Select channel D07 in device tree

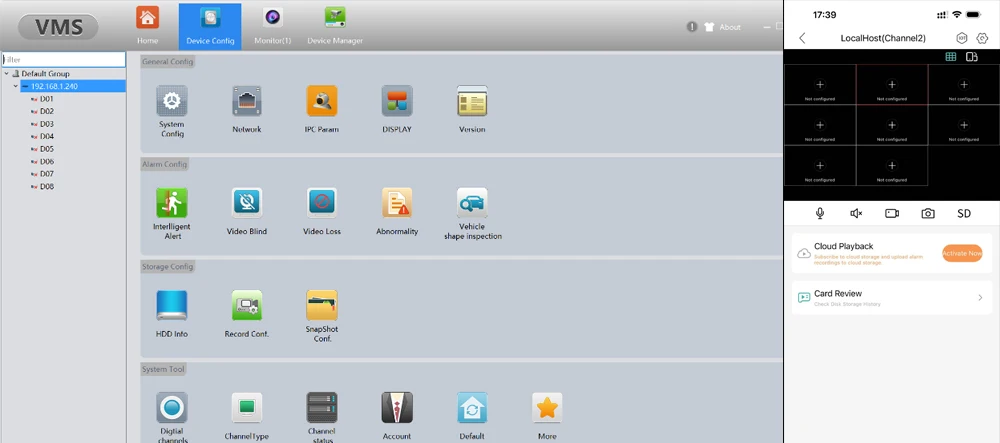47,174
